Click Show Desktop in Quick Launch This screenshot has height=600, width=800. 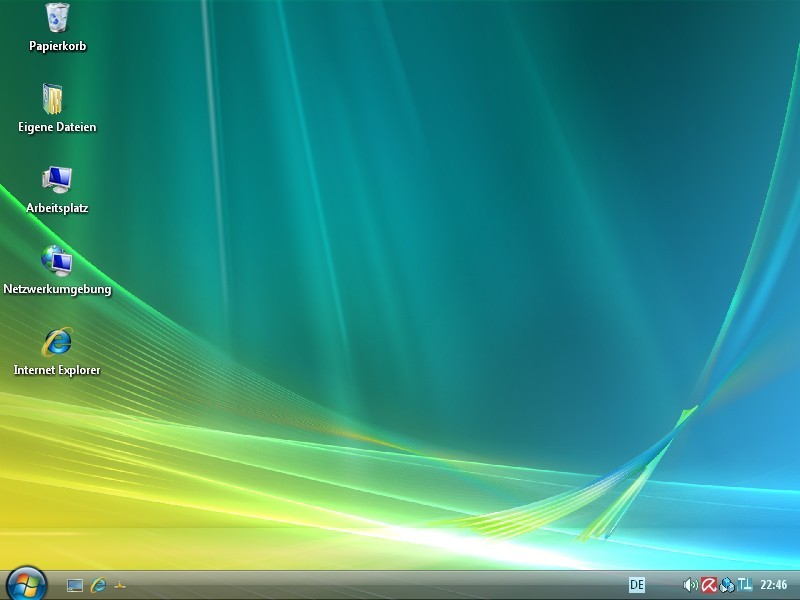(74, 585)
